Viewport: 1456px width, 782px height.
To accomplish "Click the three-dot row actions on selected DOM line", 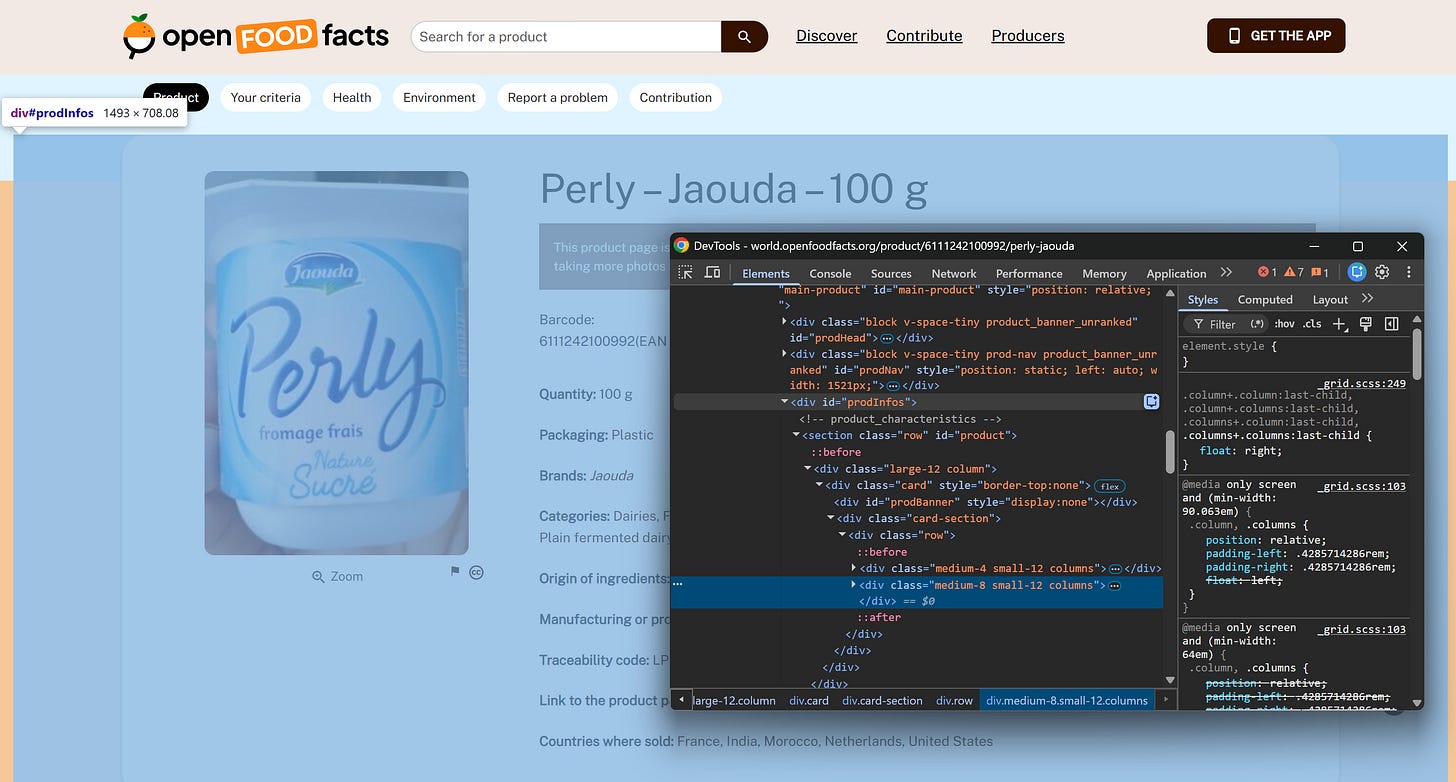I will point(677,584).
